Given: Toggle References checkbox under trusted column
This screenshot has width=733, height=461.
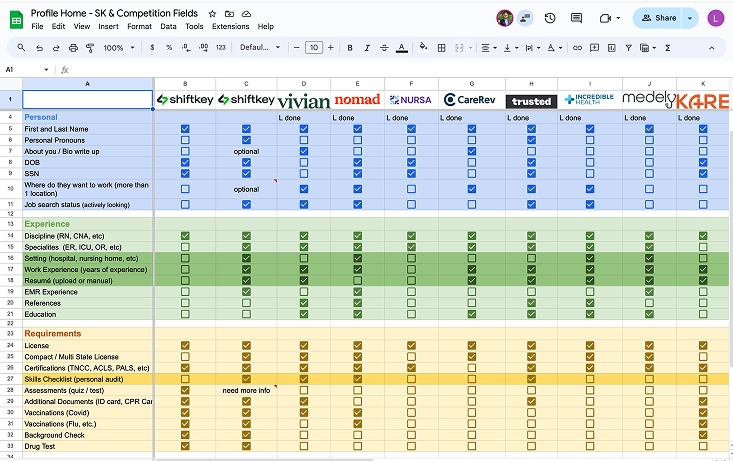Looking at the screenshot, I should (532, 303).
